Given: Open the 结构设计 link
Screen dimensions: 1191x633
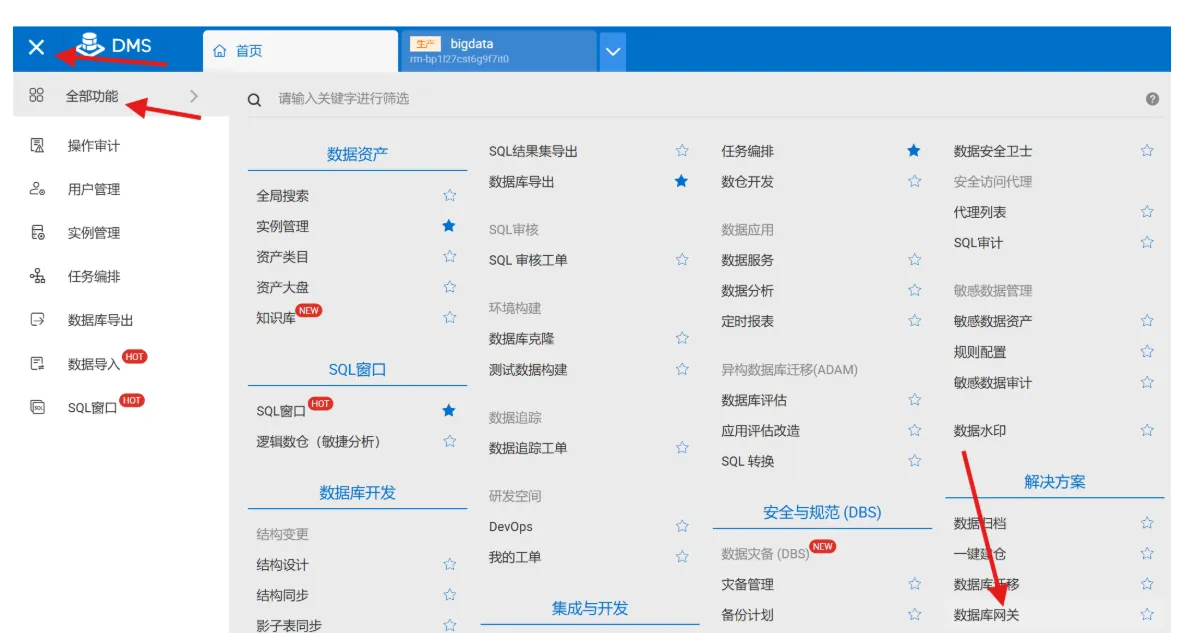Looking at the screenshot, I should [283, 565].
